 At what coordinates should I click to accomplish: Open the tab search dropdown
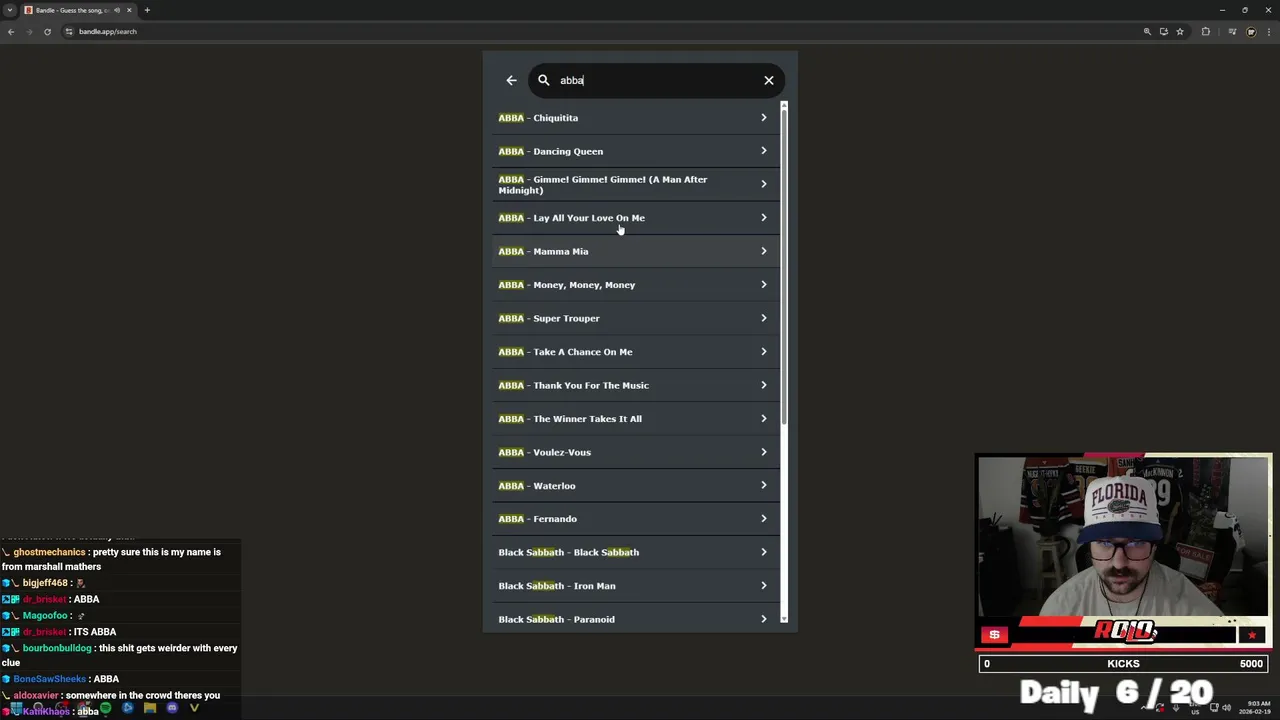coord(10,10)
